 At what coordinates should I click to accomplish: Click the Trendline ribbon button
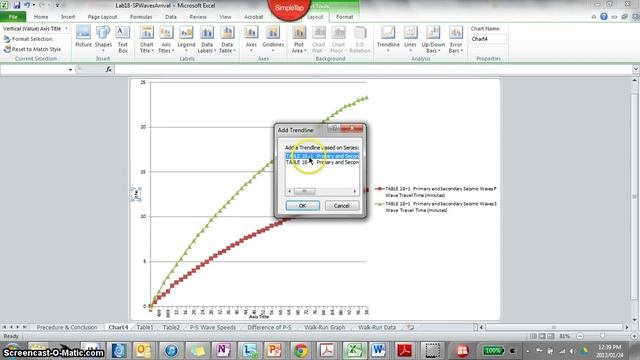(388, 38)
